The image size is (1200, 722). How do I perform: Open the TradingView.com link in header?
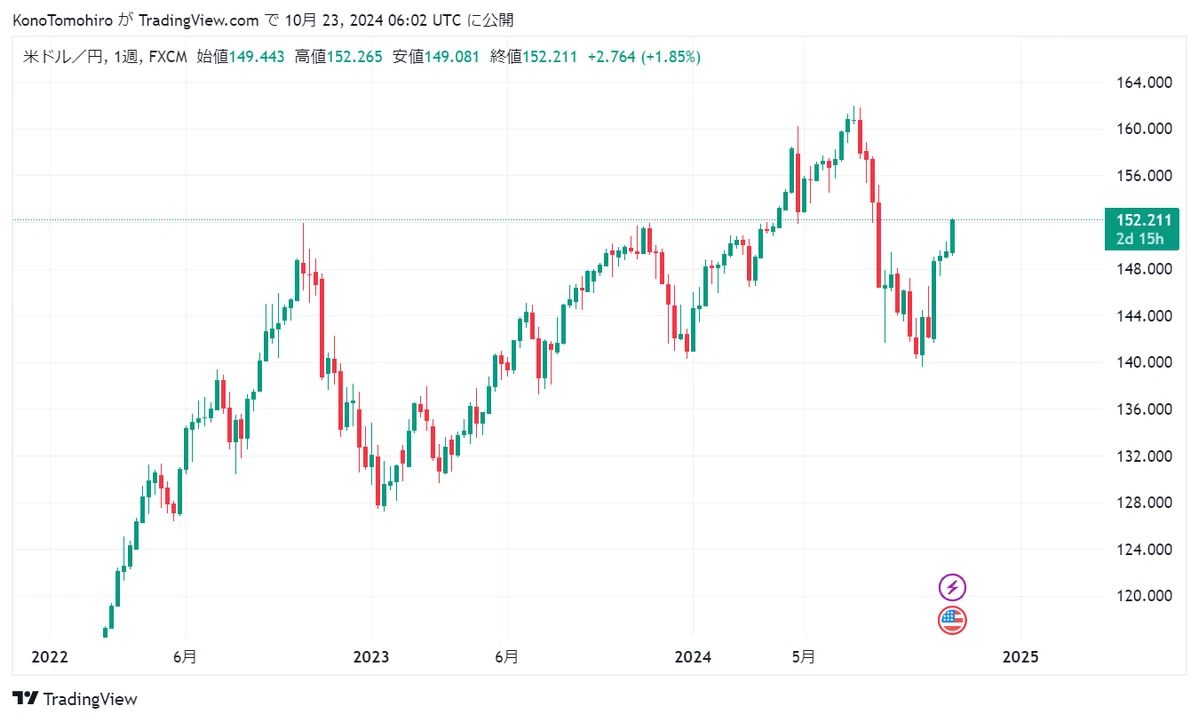(196, 20)
